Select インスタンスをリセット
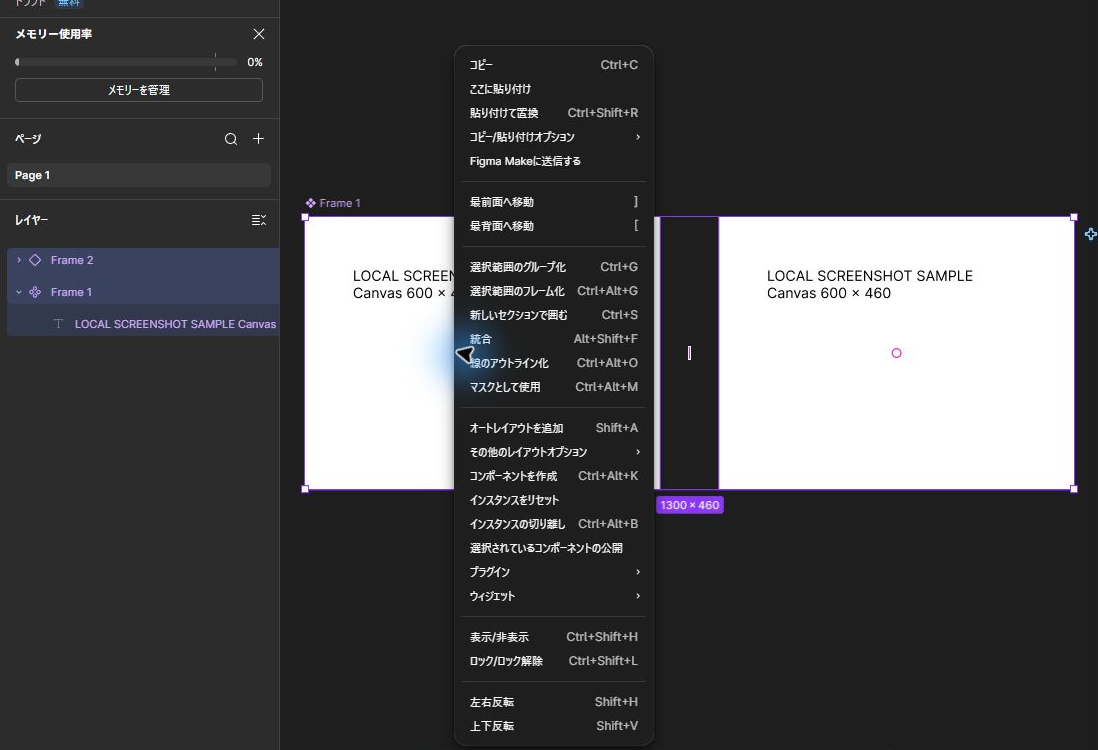 pos(554,500)
